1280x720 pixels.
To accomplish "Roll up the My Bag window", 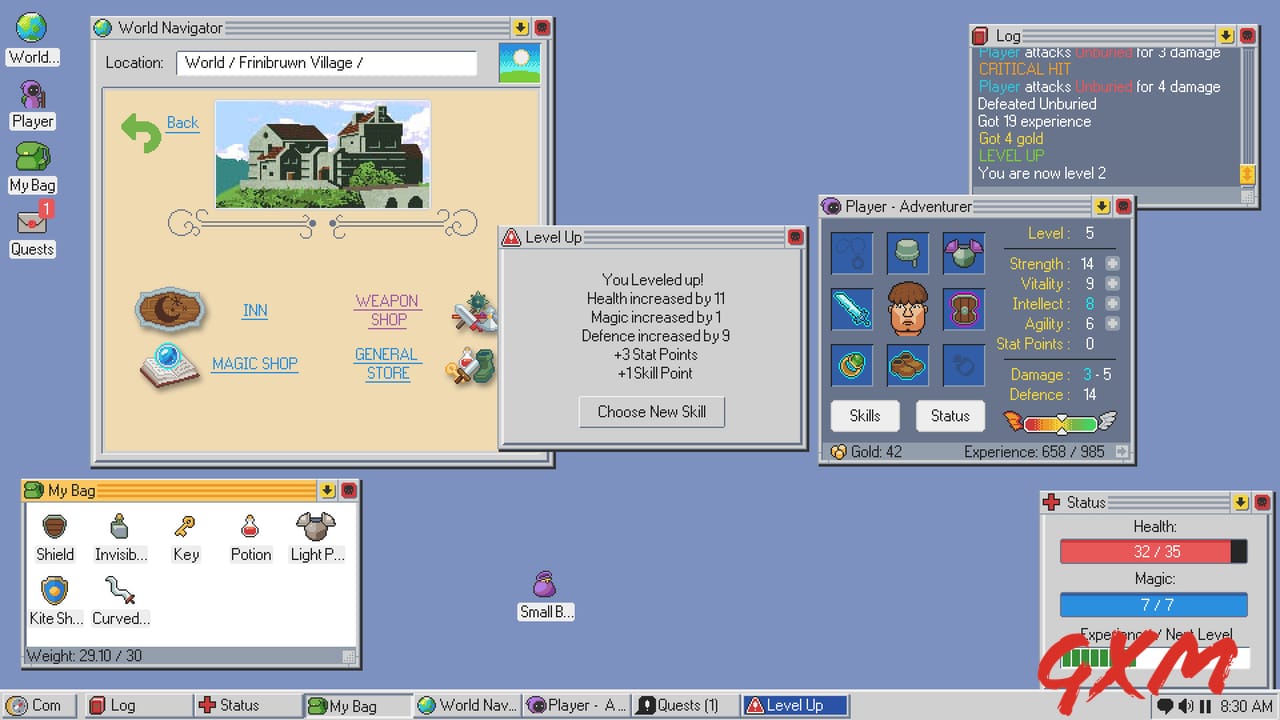I will (327, 490).
